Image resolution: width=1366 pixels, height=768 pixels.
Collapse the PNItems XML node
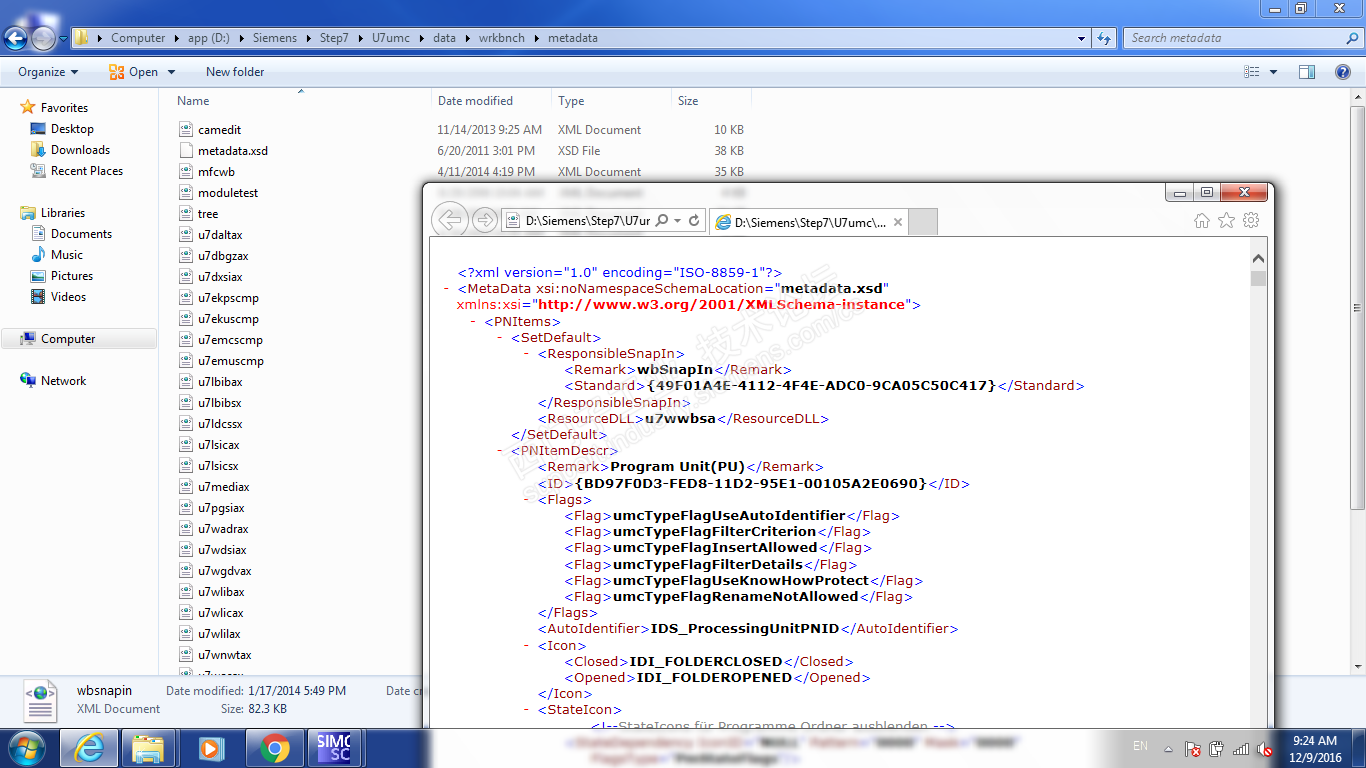click(x=474, y=322)
